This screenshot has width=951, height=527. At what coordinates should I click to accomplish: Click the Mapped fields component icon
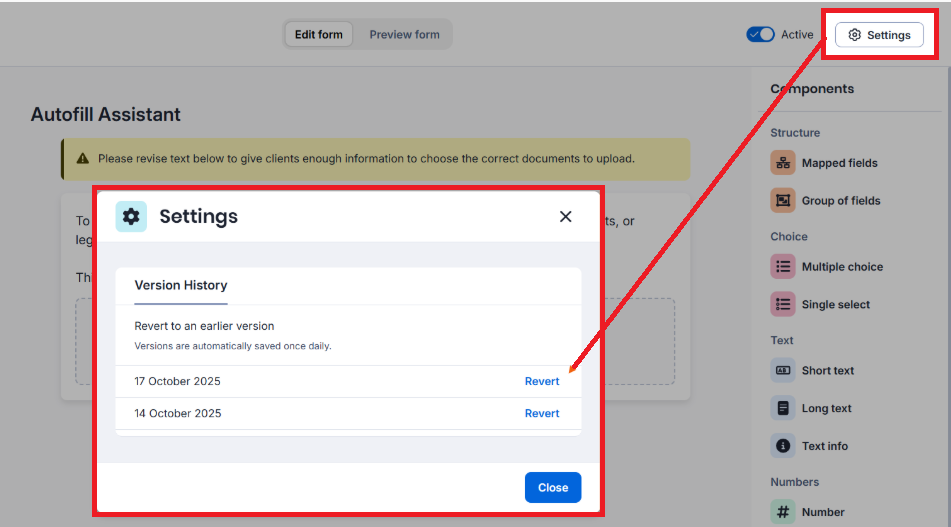783,163
